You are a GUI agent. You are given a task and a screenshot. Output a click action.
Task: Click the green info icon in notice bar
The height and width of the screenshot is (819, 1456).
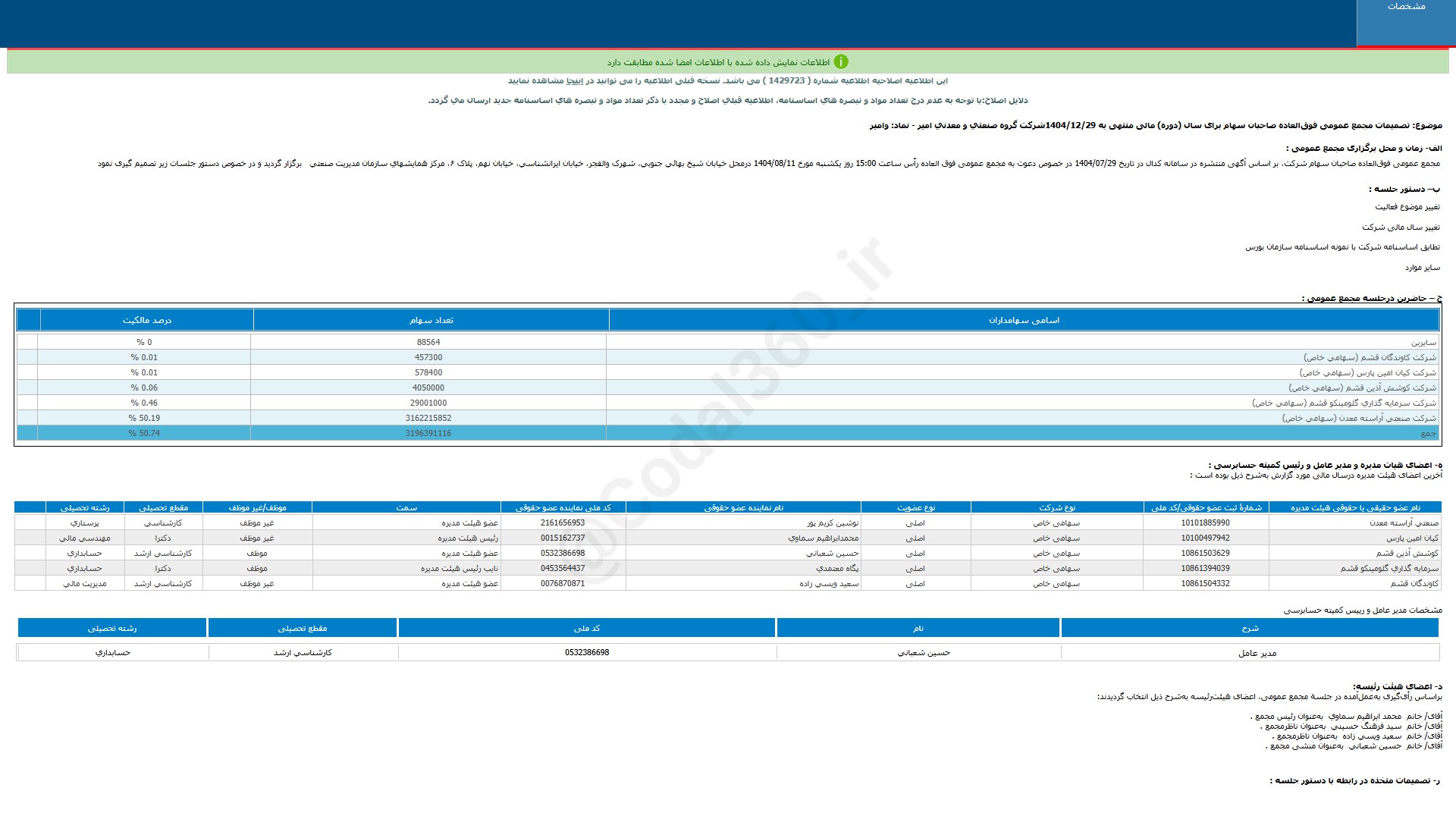coord(841,62)
